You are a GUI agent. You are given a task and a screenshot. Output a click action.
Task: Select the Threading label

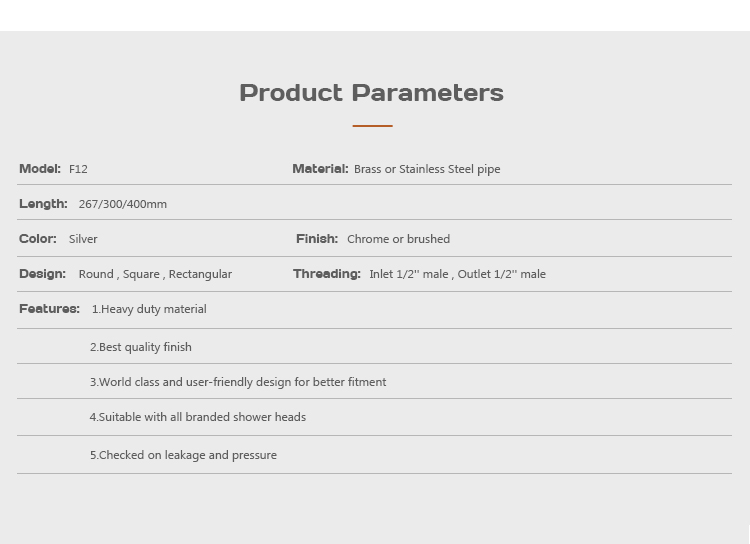pyautogui.click(x=327, y=274)
